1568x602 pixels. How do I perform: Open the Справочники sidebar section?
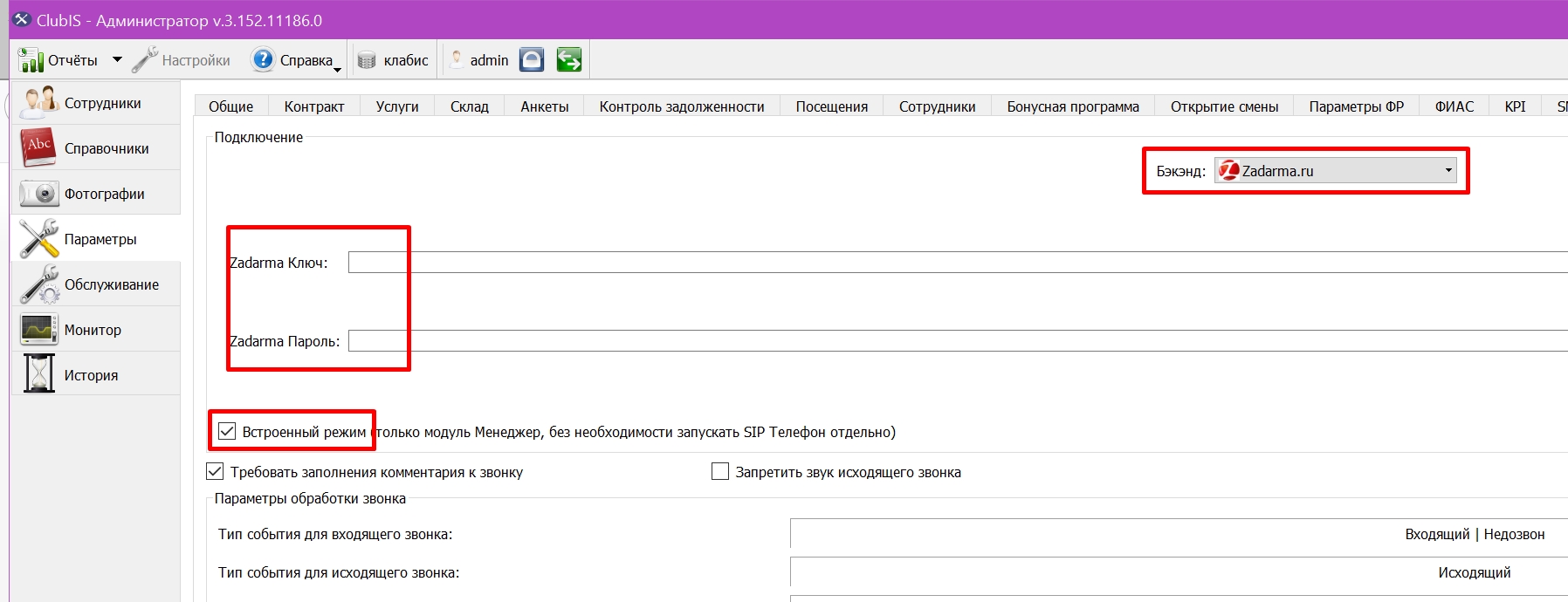pyautogui.click(x=95, y=148)
